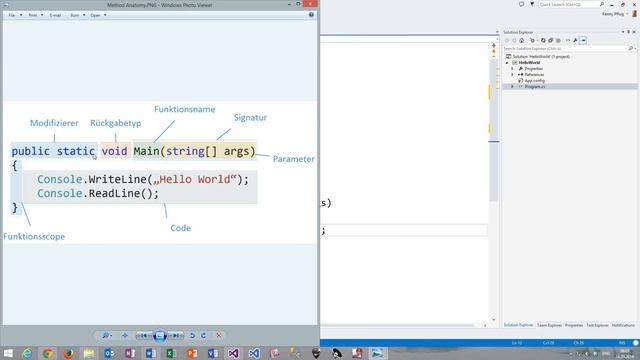Rotate the image counterclockwise in Photo Viewer
The image size is (640, 360).
(x=192, y=336)
